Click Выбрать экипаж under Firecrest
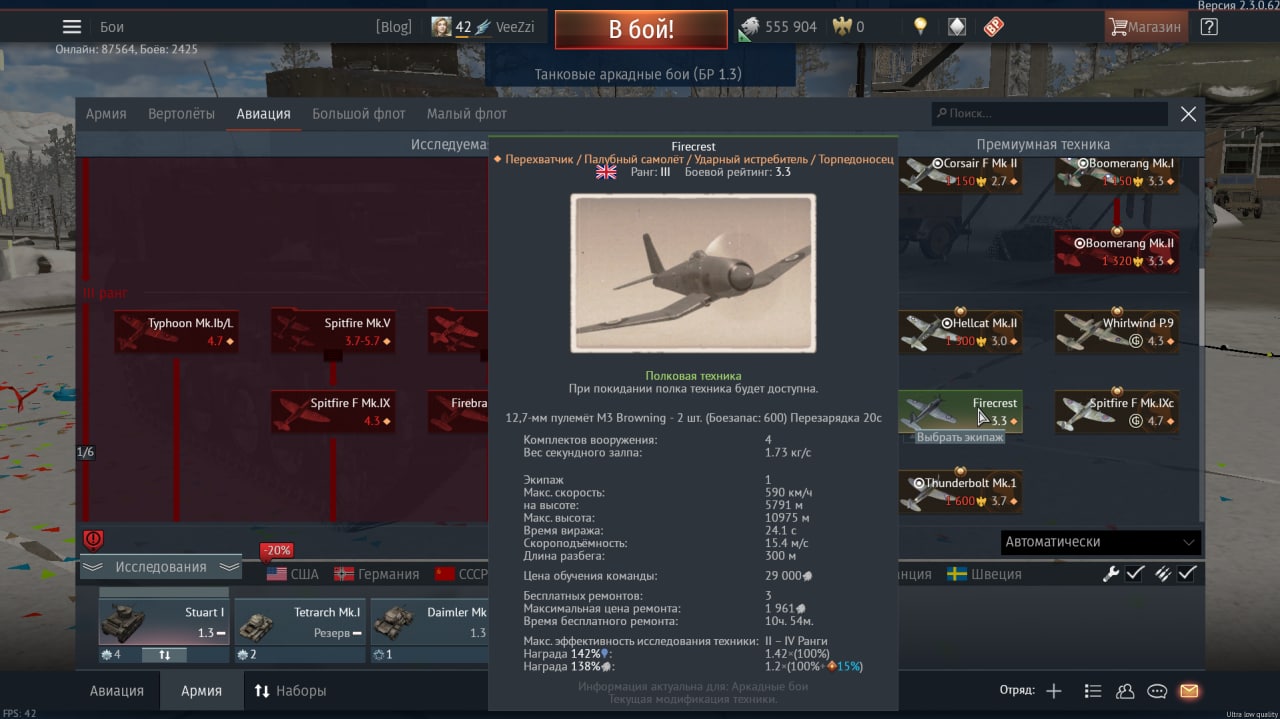 [960, 437]
